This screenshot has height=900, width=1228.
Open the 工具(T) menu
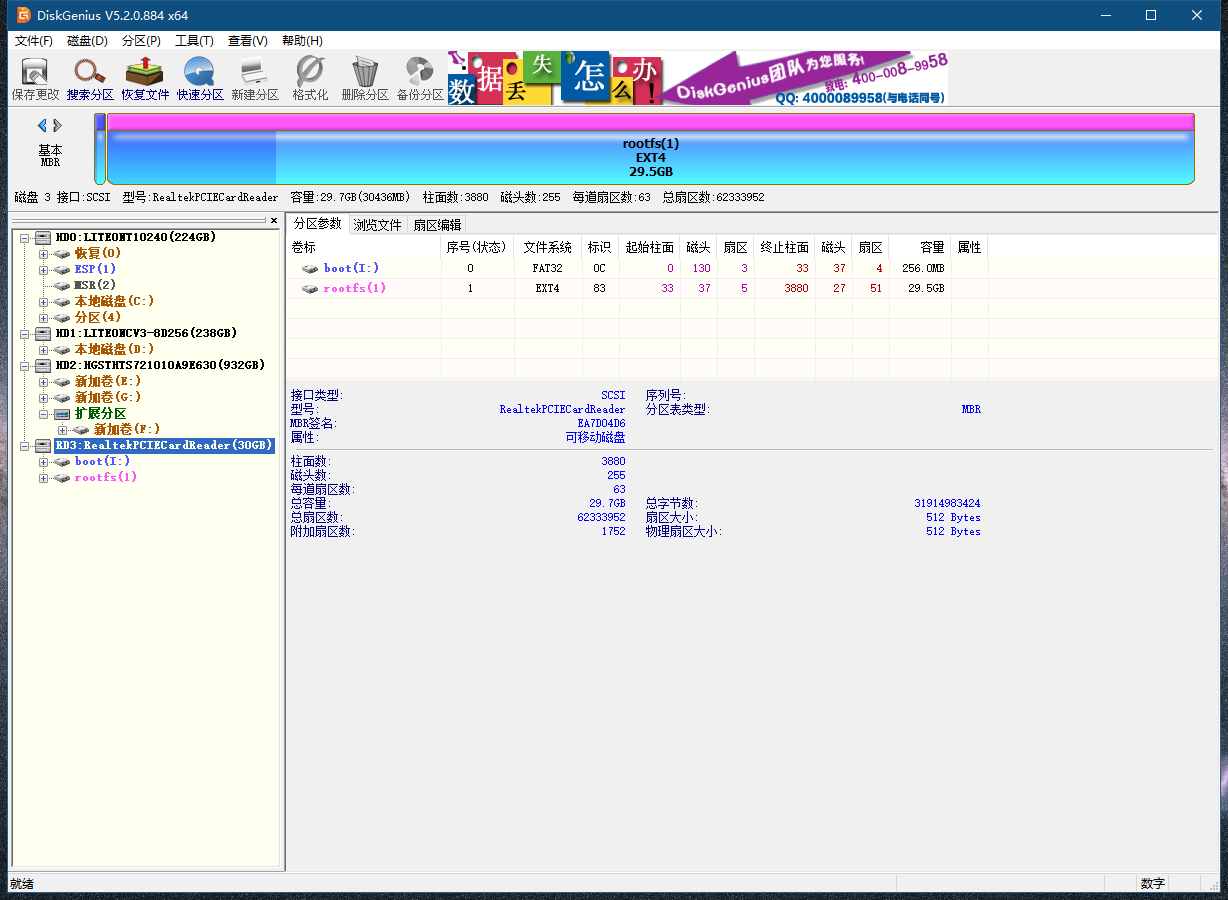coord(194,41)
